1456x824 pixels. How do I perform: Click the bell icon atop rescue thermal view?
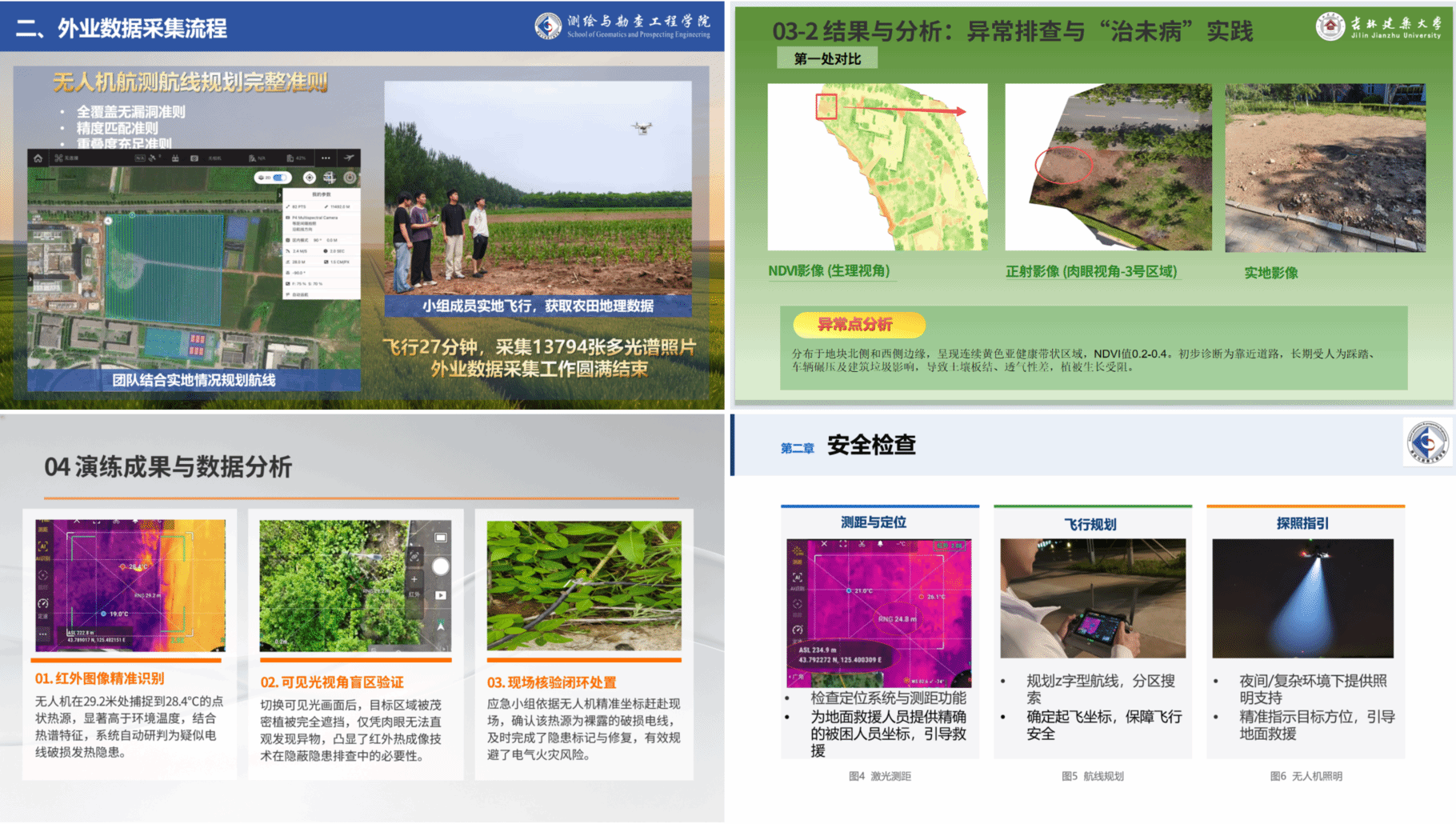coord(880,544)
